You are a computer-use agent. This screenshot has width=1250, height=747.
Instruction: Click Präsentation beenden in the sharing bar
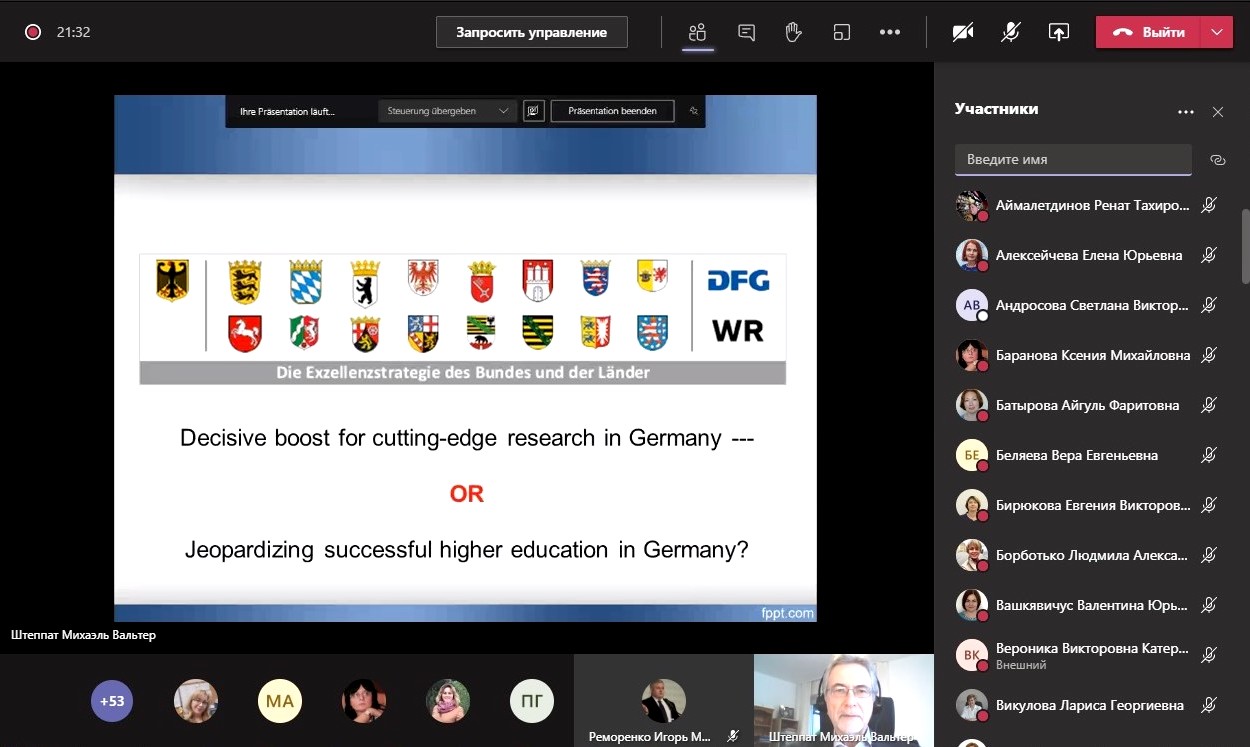[x=612, y=111]
